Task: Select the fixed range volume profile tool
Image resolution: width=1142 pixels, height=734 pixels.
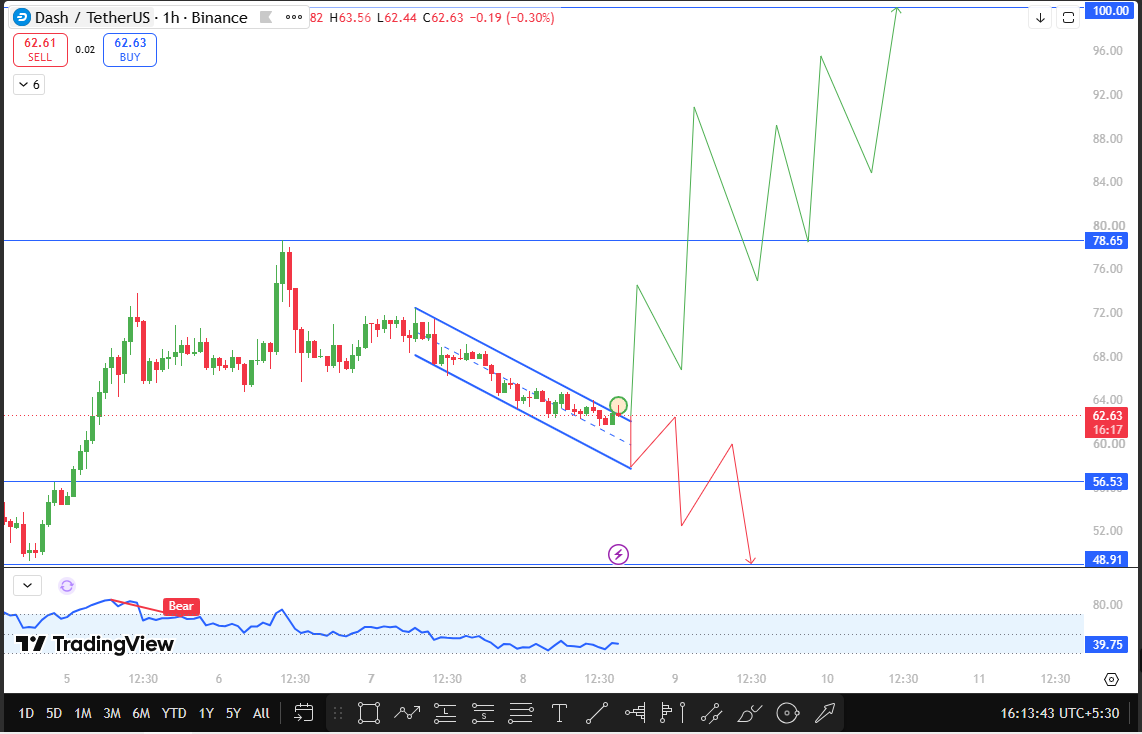Action: pos(635,713)
